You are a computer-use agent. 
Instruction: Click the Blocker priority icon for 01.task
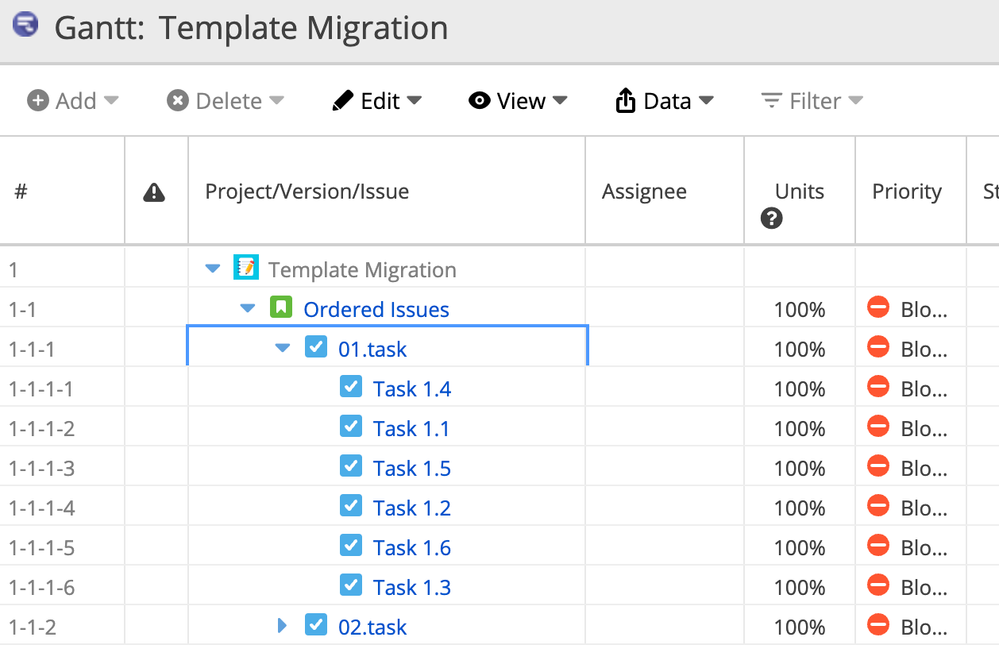coord(878,347)
